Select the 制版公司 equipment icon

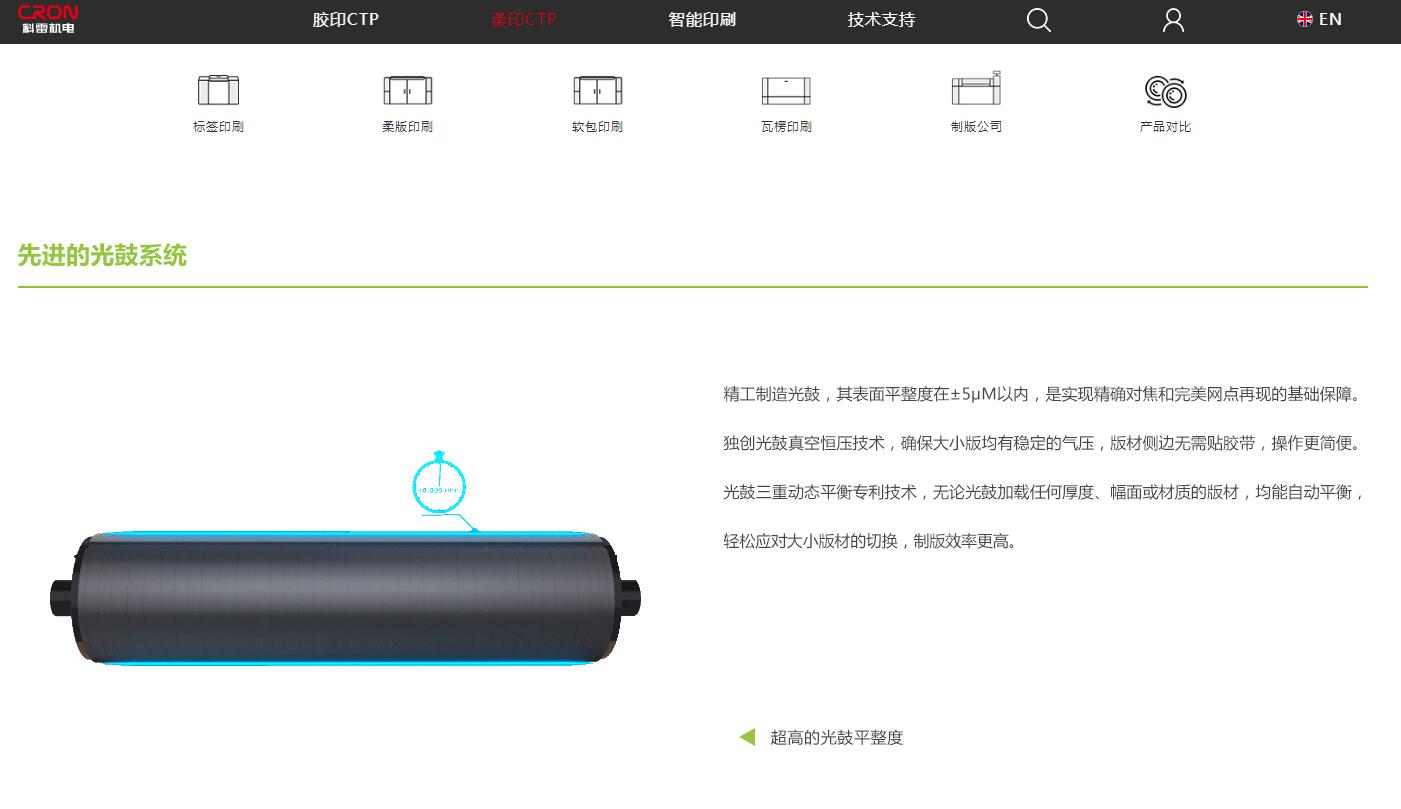click(x=976, y=88)
